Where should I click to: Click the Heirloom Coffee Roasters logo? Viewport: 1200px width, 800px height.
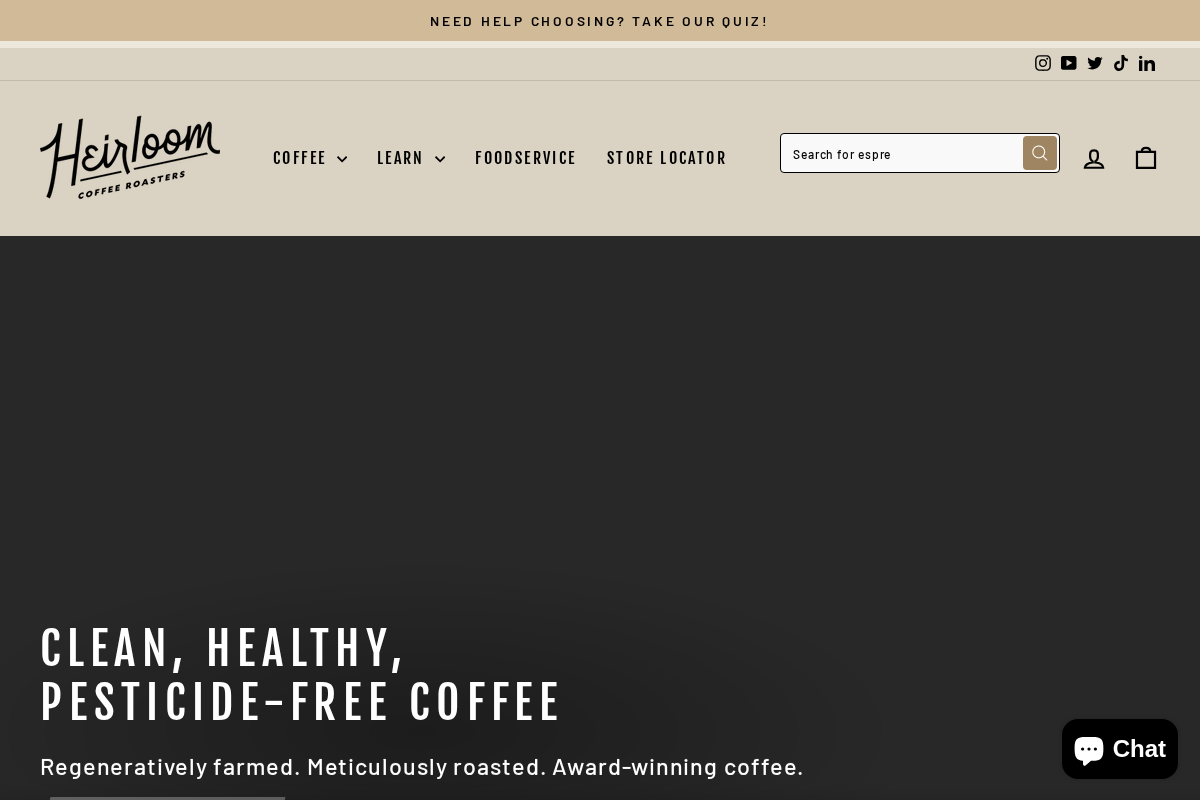tap(130, 158)
